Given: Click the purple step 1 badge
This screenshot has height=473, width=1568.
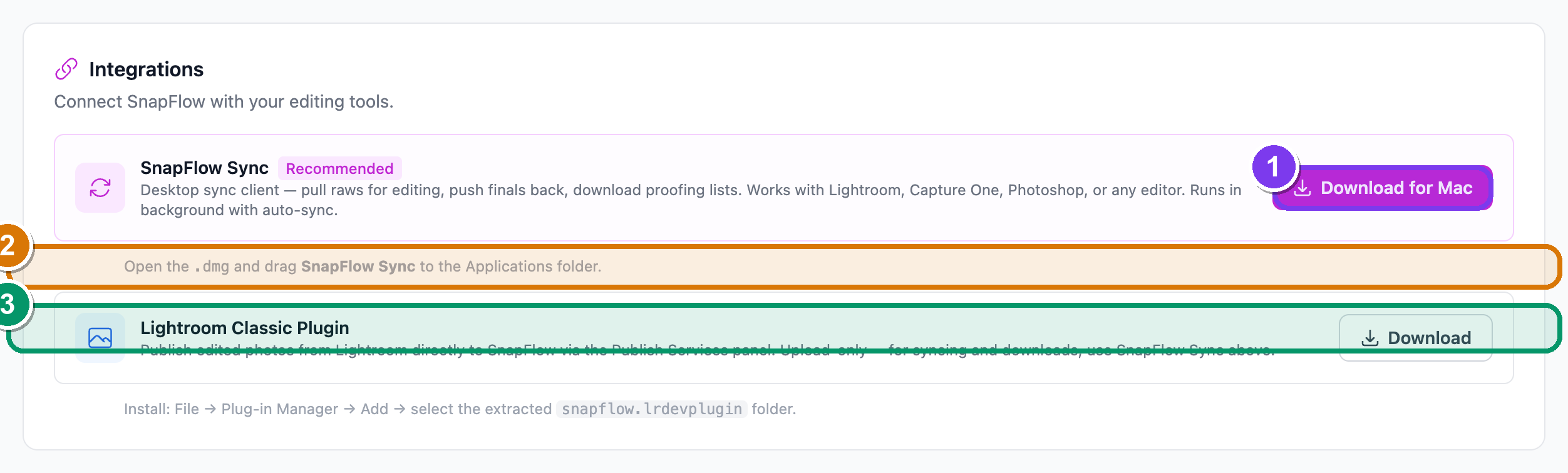Looking at the screenshot, I should (1274, 167).
